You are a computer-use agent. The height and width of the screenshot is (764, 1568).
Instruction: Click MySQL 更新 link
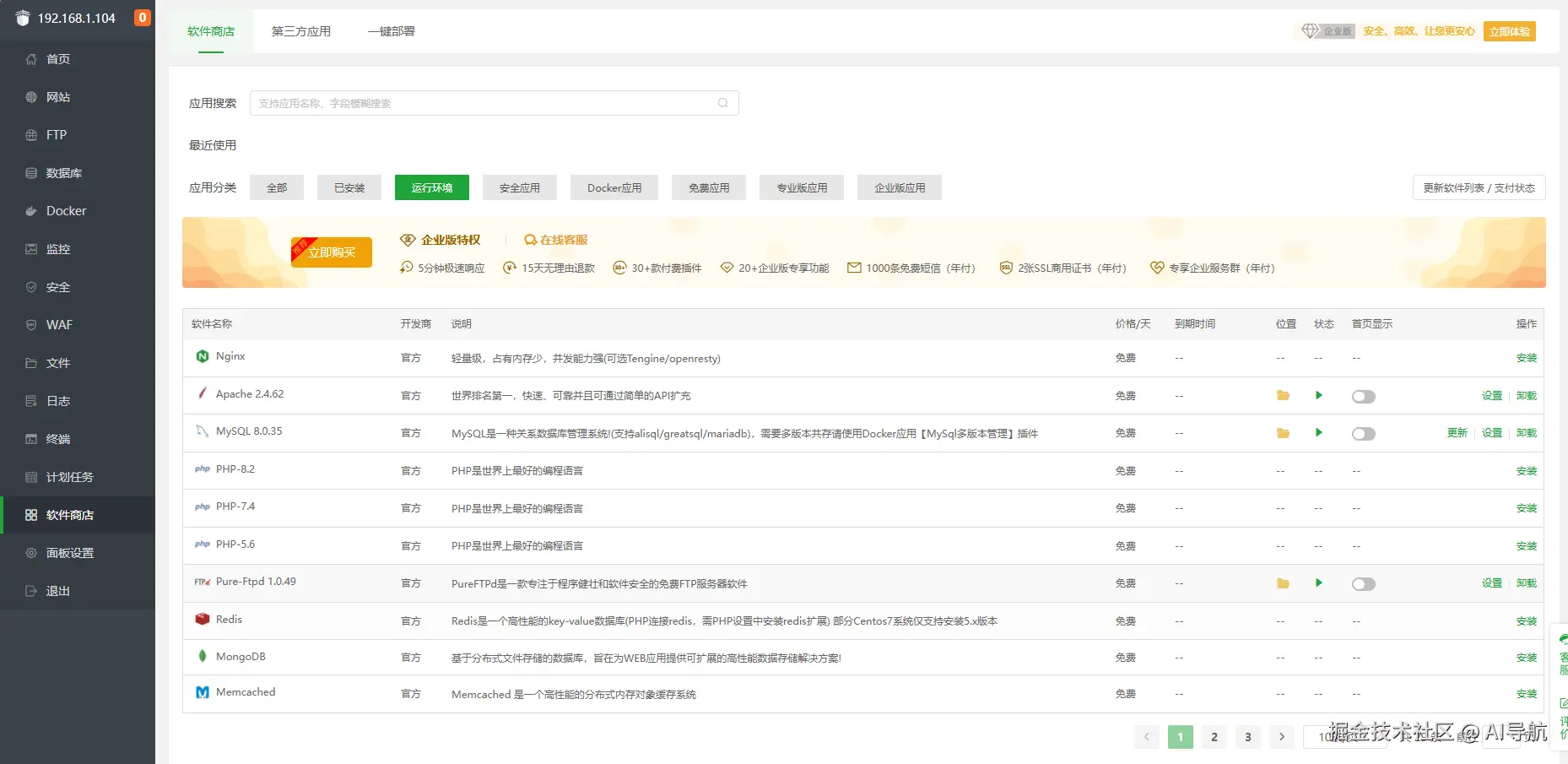[1457, 433]
